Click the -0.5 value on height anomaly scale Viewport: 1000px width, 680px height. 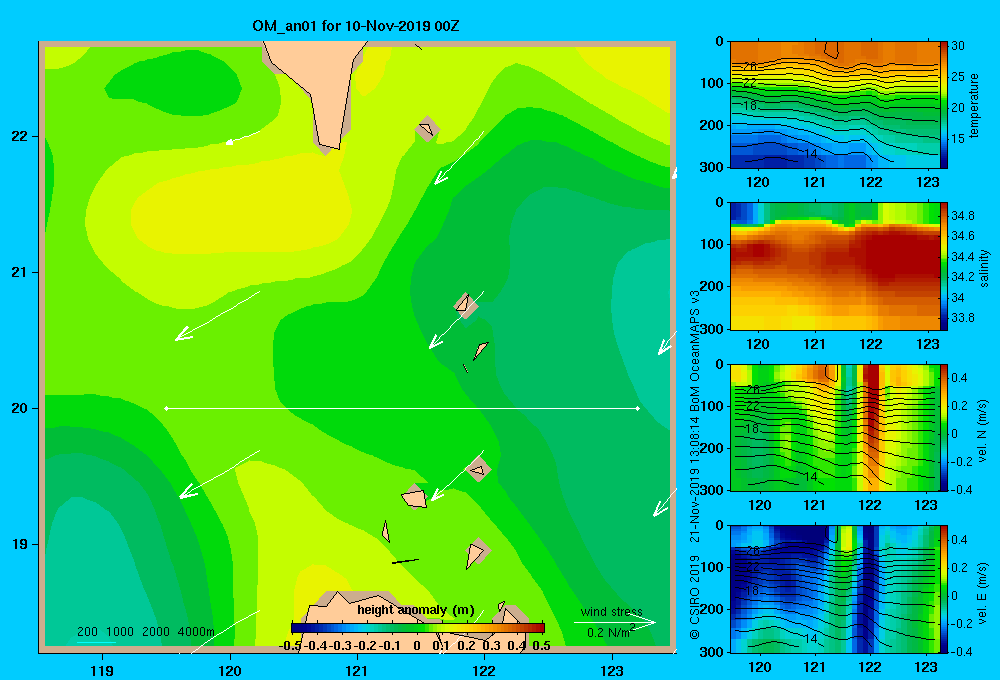click(x=290, y=646)
